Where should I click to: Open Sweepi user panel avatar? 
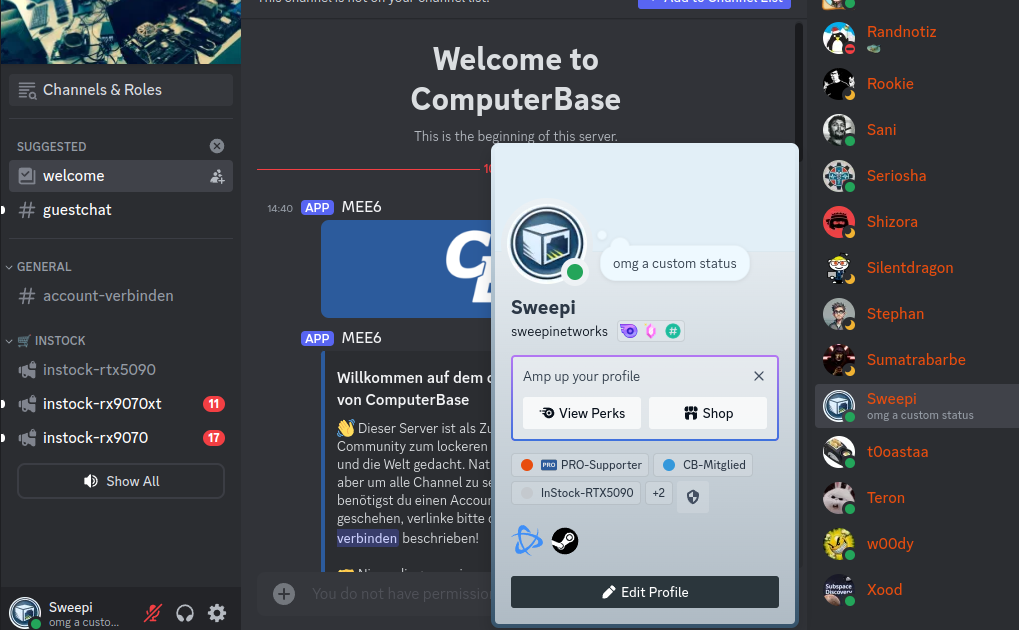click(x=25, y=613)
